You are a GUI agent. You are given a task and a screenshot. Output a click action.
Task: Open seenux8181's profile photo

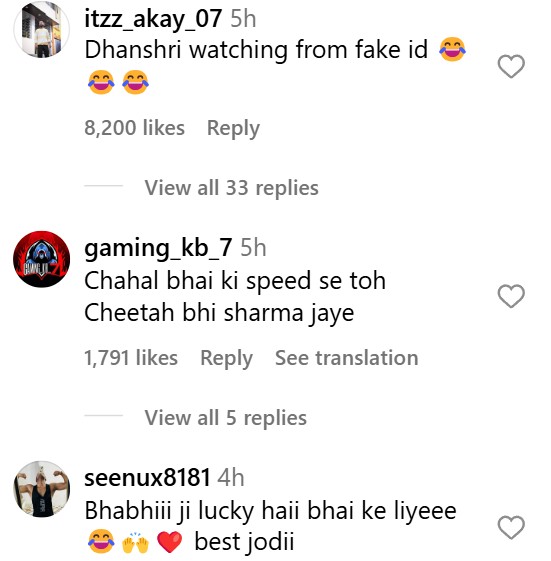42,489
